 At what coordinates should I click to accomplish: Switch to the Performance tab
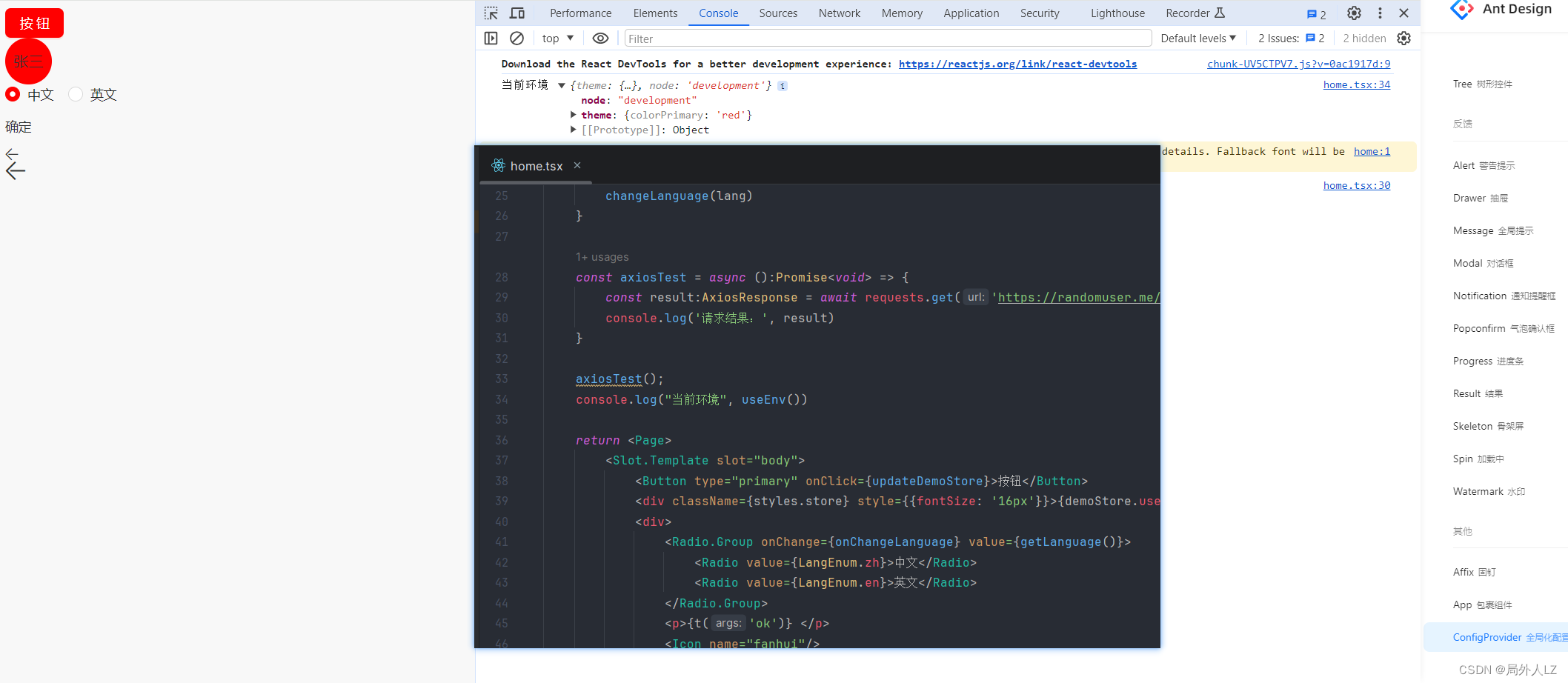pyautogui.click(x=581, y=13)
